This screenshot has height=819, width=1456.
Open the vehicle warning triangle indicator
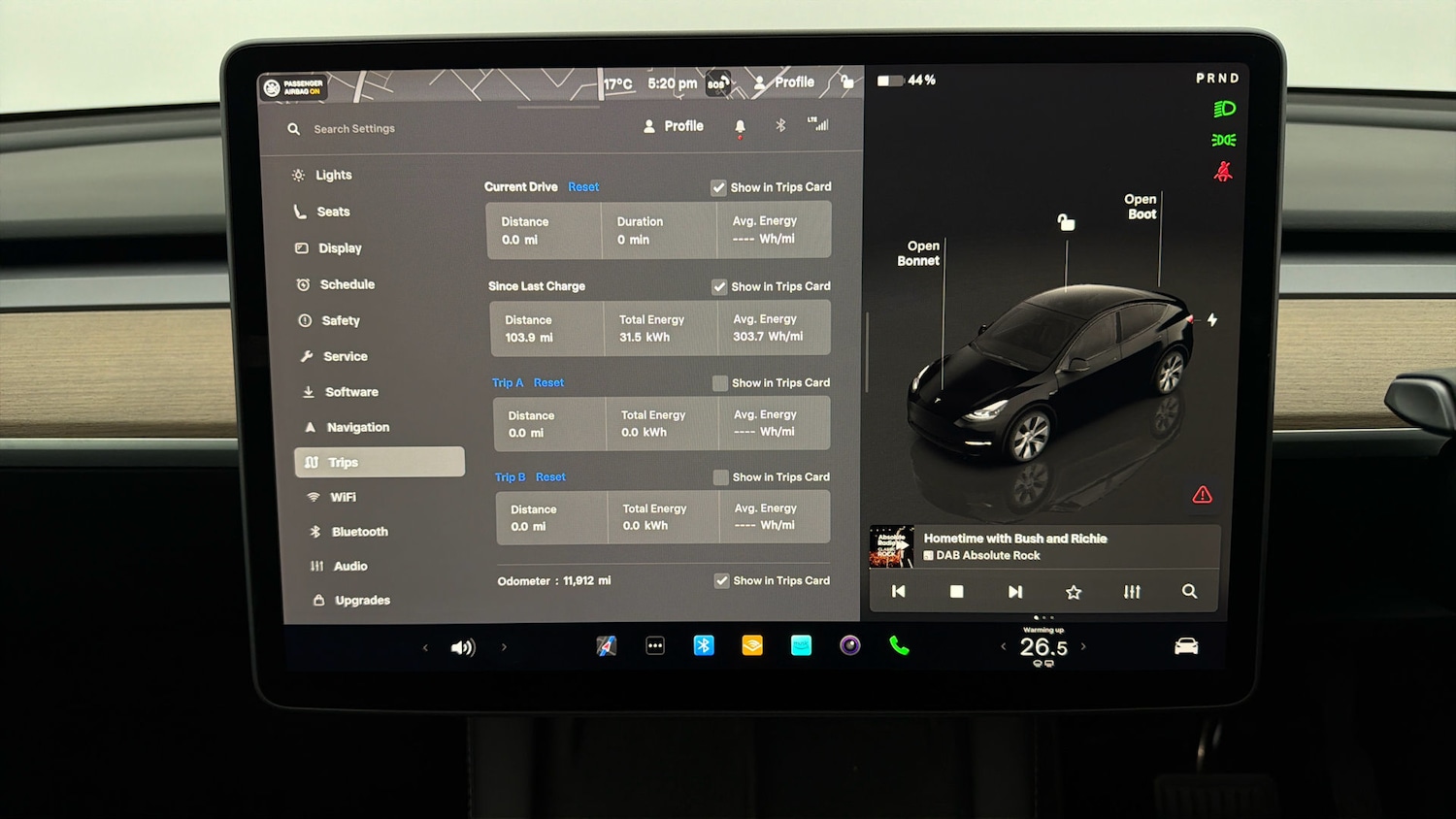1202,494
